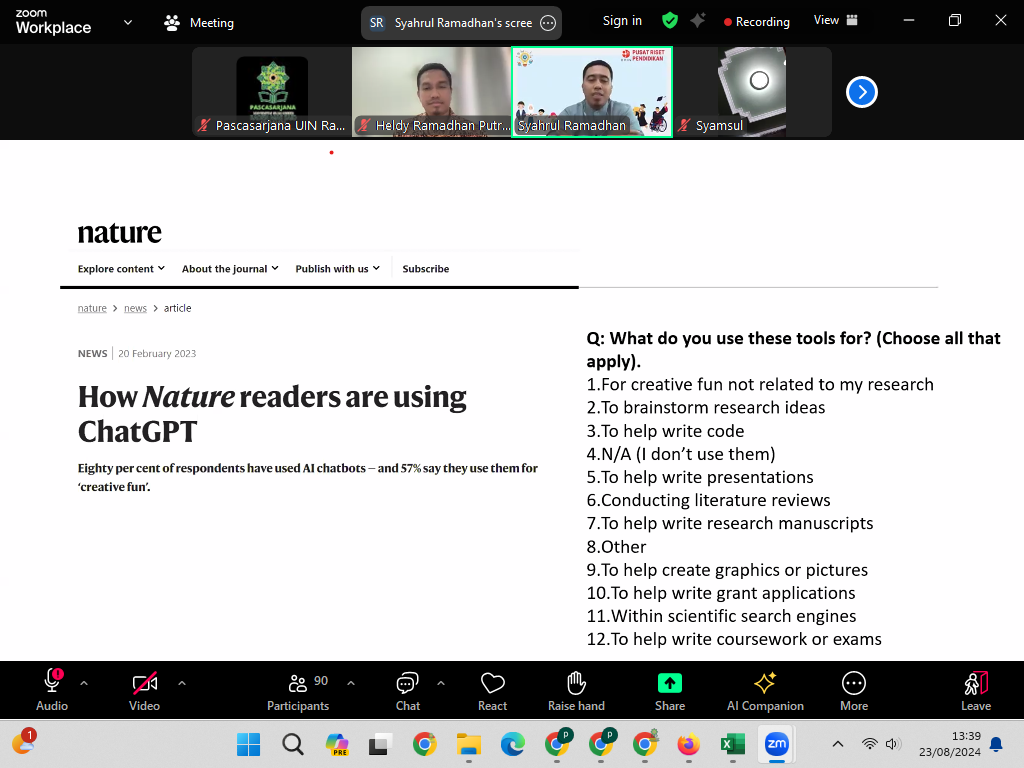Open the notification bell

(x=996, y=744)
